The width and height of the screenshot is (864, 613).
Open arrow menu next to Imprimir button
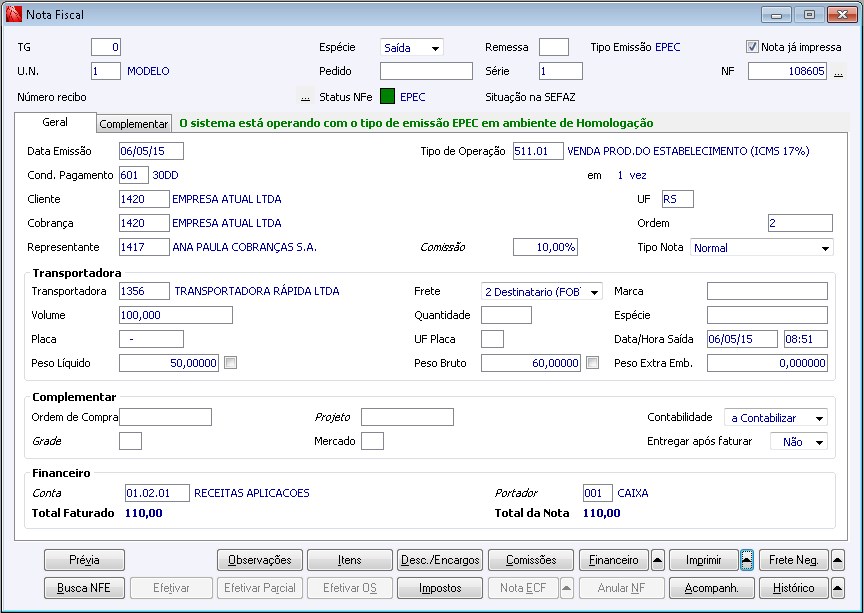[747, 560]
